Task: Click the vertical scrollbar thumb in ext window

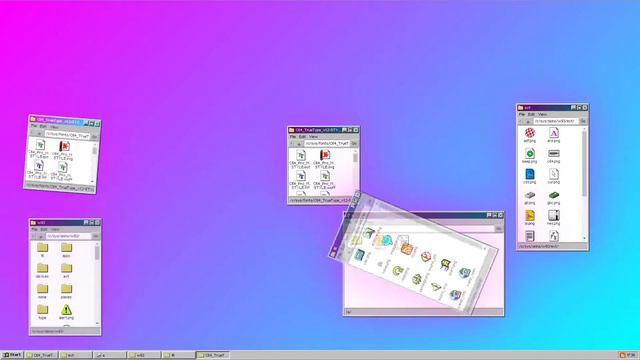Action: click(584, 163)
